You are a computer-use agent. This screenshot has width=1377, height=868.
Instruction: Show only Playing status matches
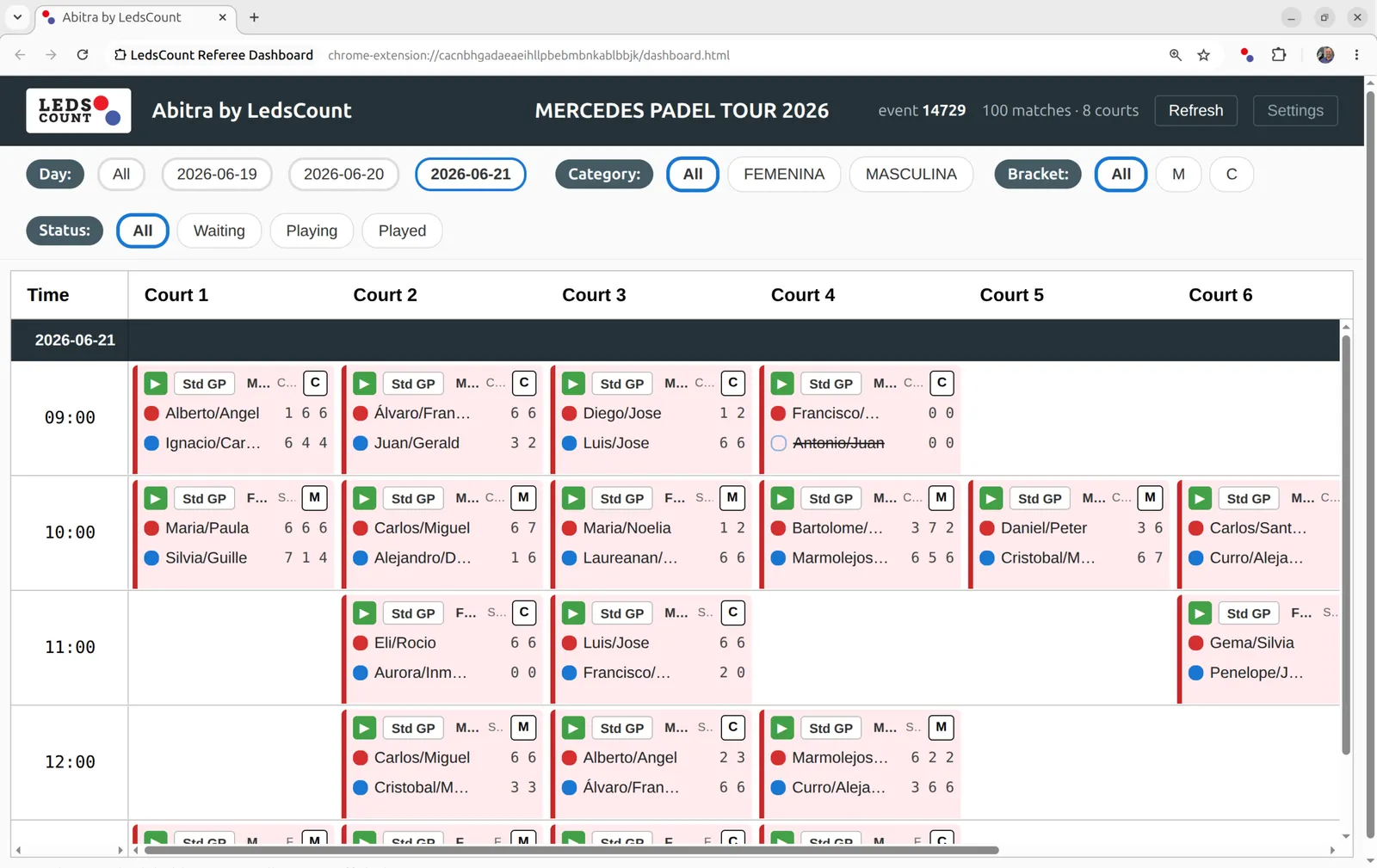[312, 231]
